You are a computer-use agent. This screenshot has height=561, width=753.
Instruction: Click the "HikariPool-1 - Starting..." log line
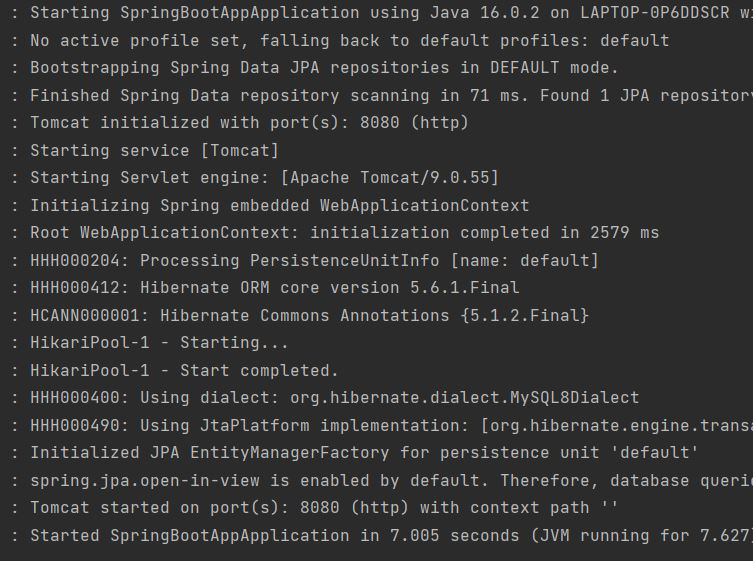pos(159,343)
